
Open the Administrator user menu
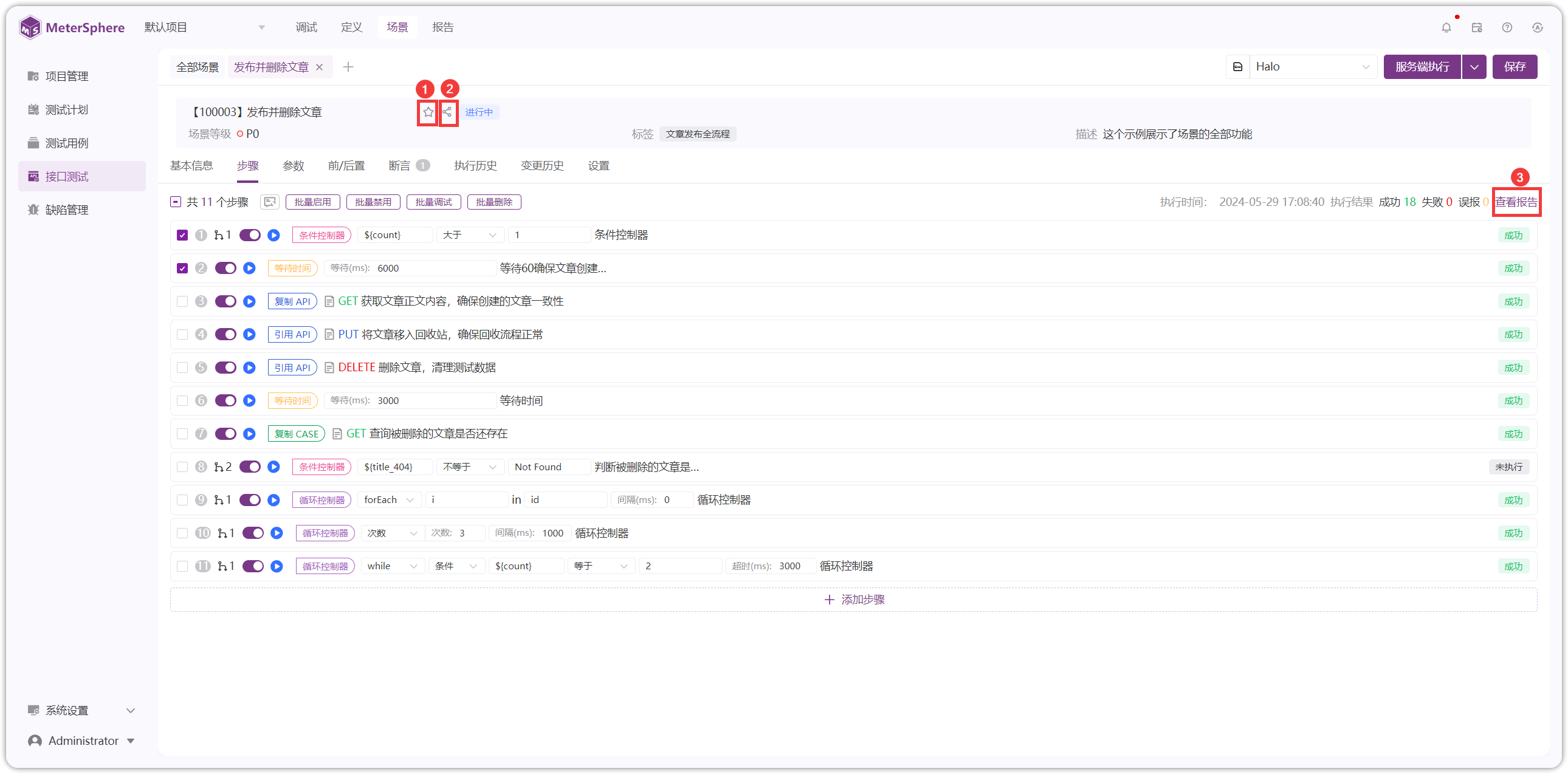point(81,741)
